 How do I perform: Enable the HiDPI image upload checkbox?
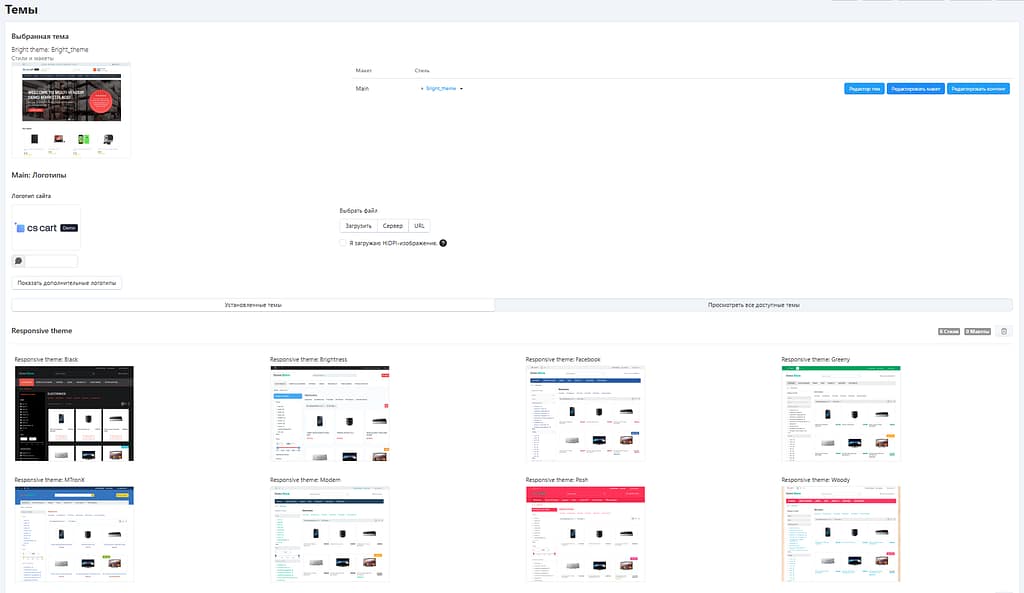click(x=343, y=243)
